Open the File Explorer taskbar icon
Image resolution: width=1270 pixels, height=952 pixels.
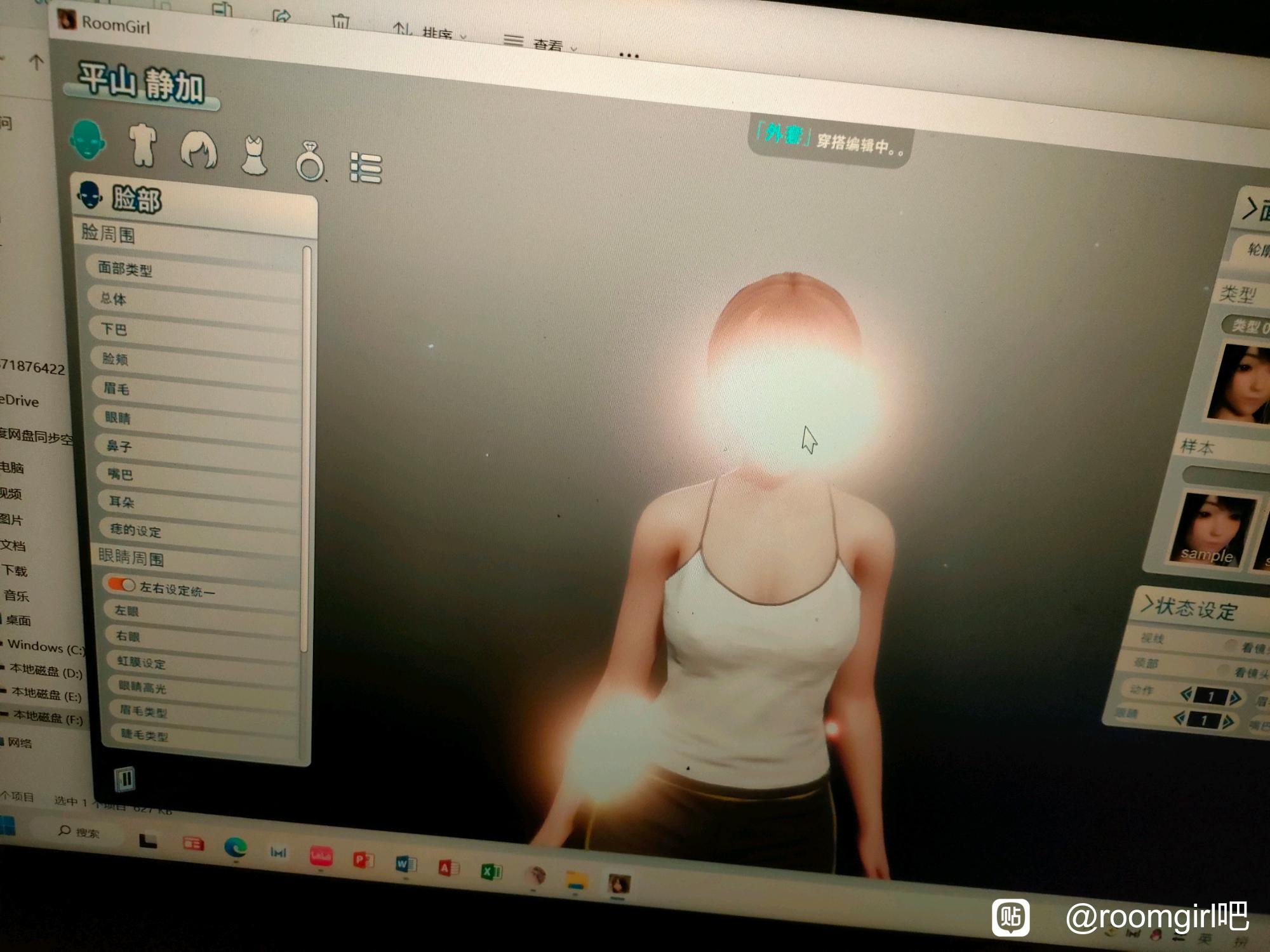577,880
